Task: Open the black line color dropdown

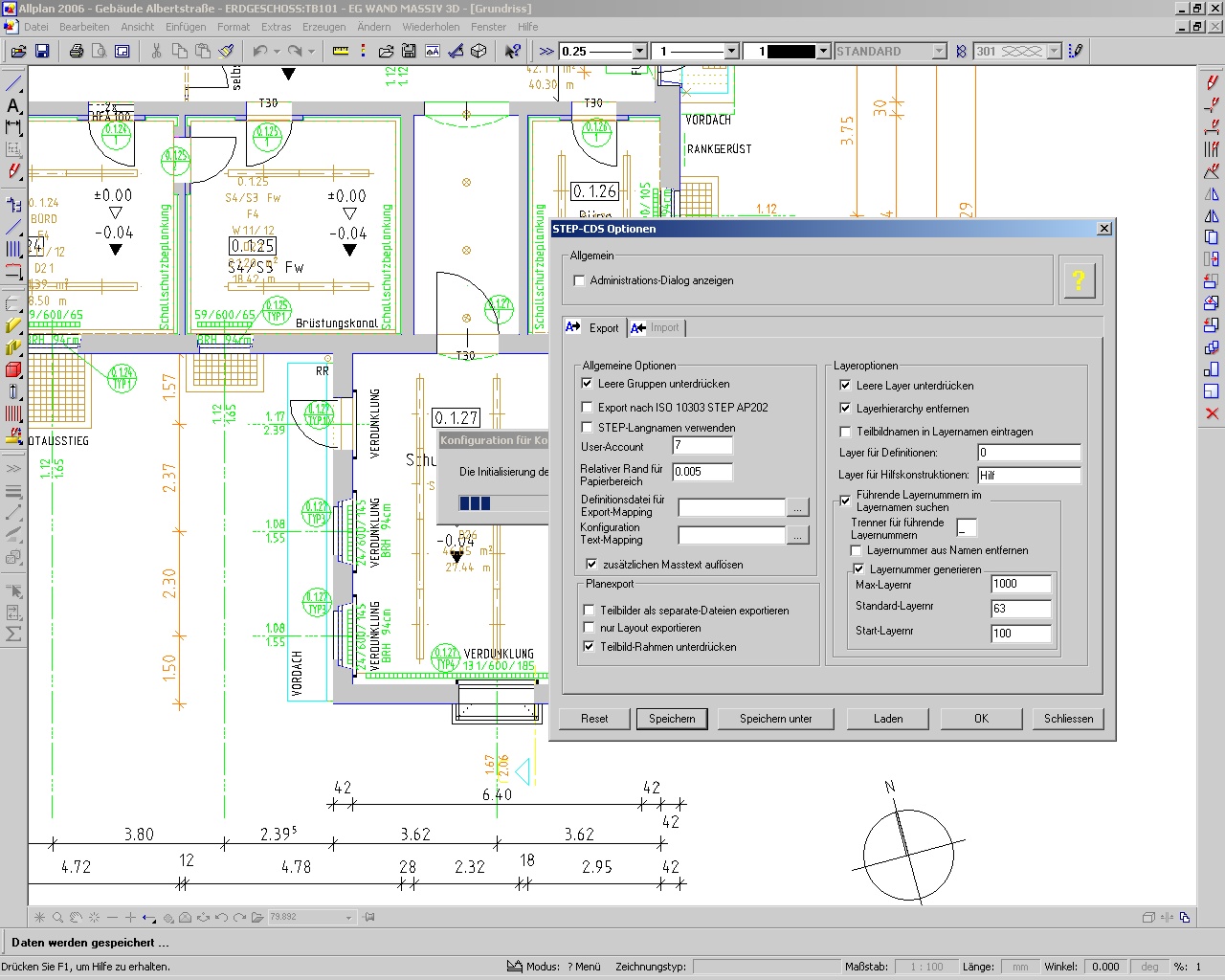Action: [x=823, y=52]
